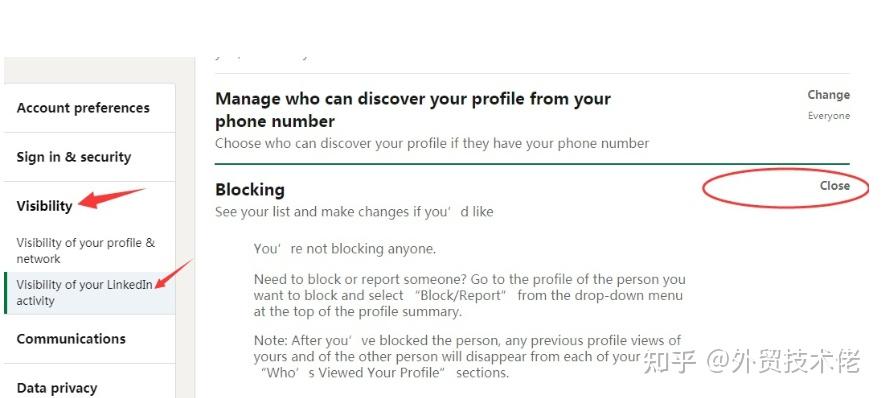The image size is (883, 398).
Task: Click the 'Need to block or report' paragraph
Action: [470, 296]
